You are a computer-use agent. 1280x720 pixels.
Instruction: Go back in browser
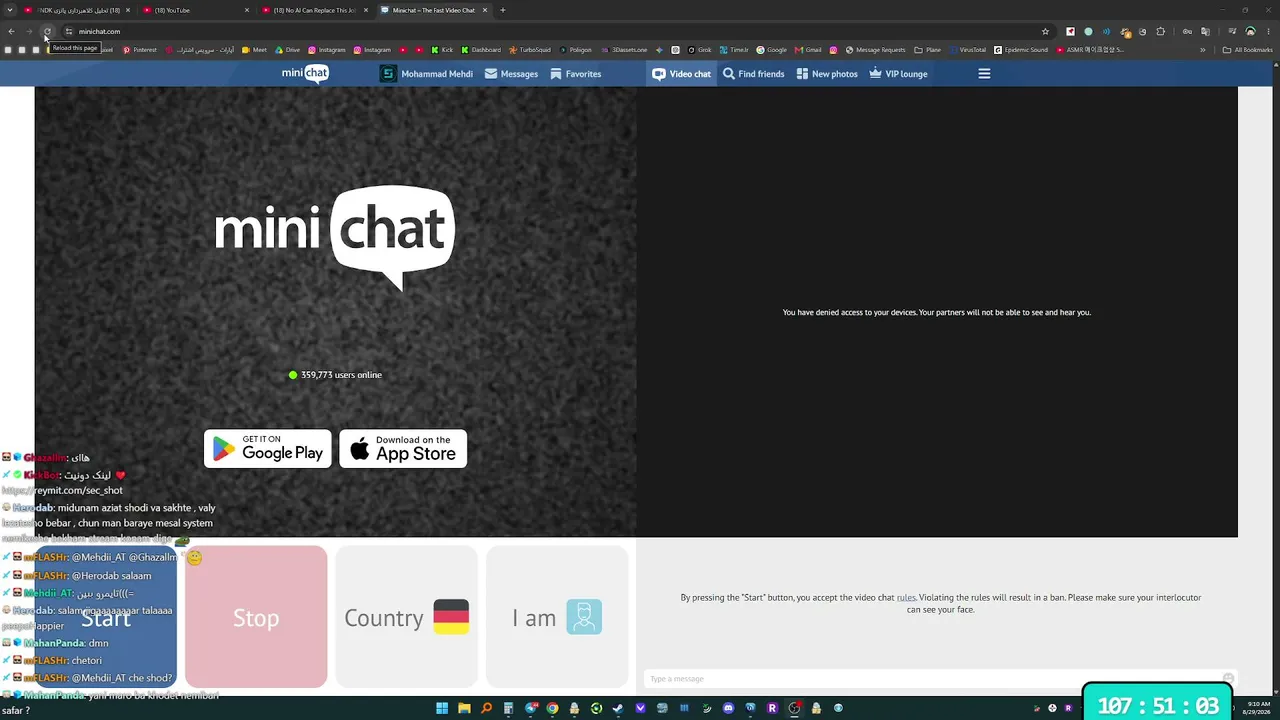click(x=11, y=31)
